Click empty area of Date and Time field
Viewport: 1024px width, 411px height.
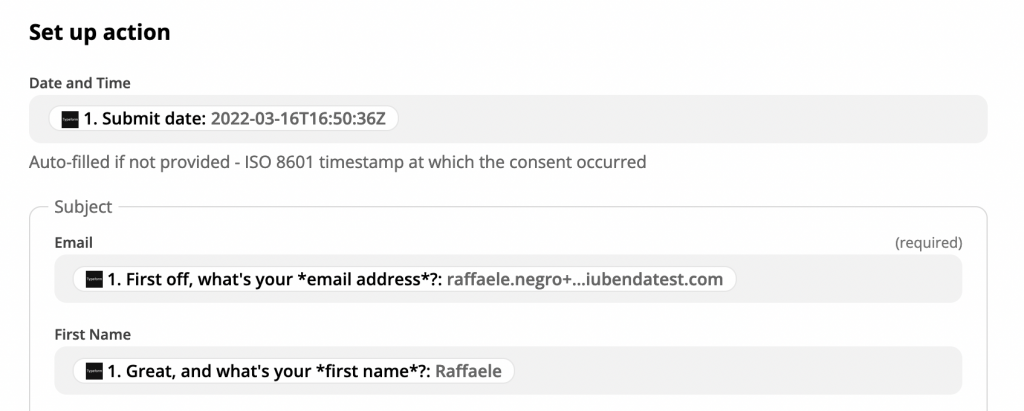click(690, 119)
